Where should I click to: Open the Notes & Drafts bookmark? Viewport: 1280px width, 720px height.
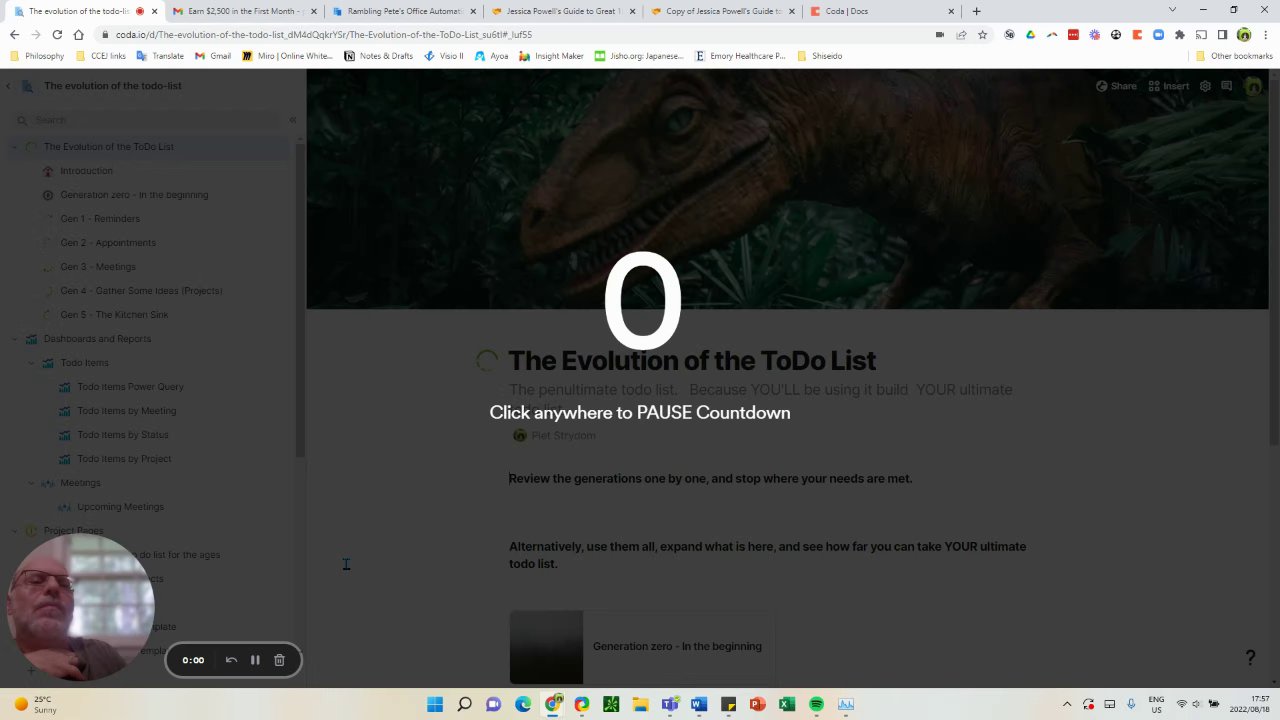point(378,56)
